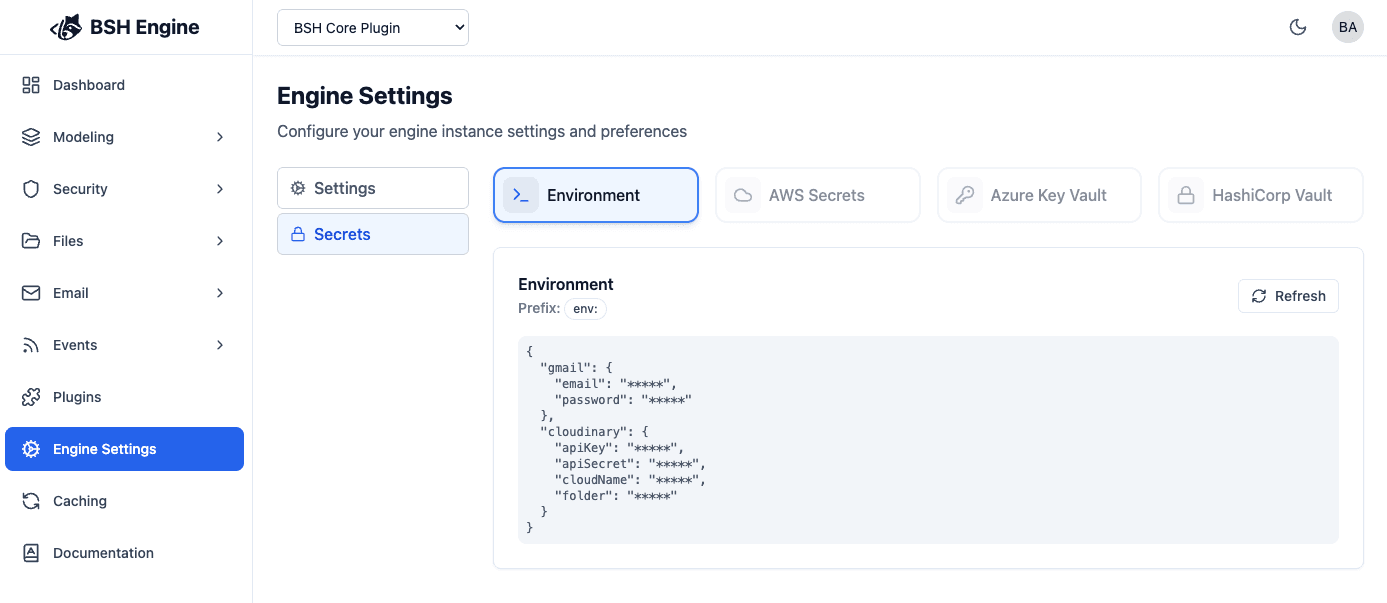Open the BSH Core Plugin dropdown

pyautogui.click(x=372, y=28)
